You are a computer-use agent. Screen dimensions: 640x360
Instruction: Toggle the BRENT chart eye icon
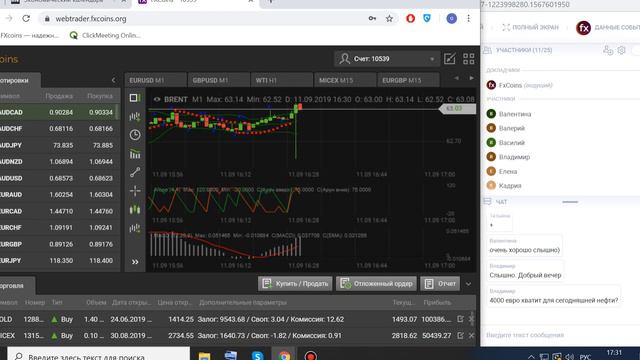[157, 99]
